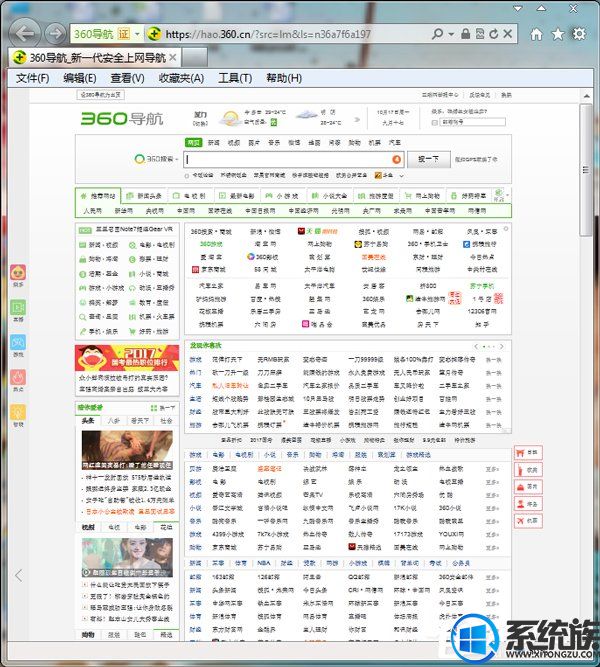This screenshot has height=667, width=600.
Task: Click the red airplane ticket icon at right
Action: (x=520, y=520)
